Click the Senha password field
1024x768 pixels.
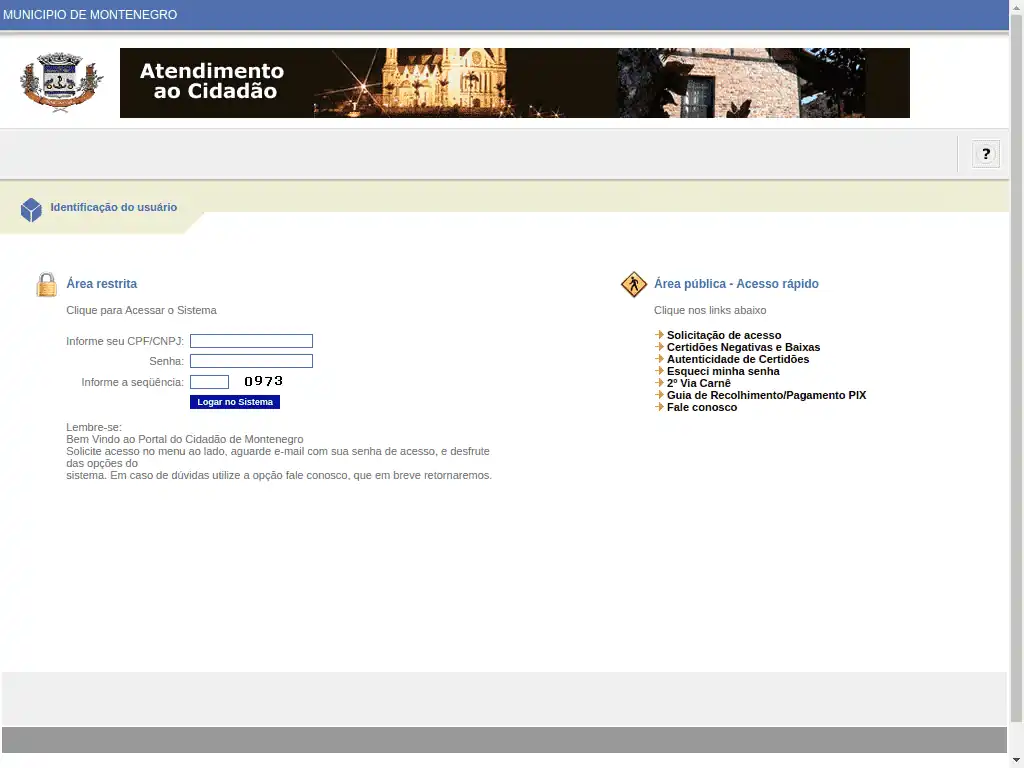coord(251,361)
